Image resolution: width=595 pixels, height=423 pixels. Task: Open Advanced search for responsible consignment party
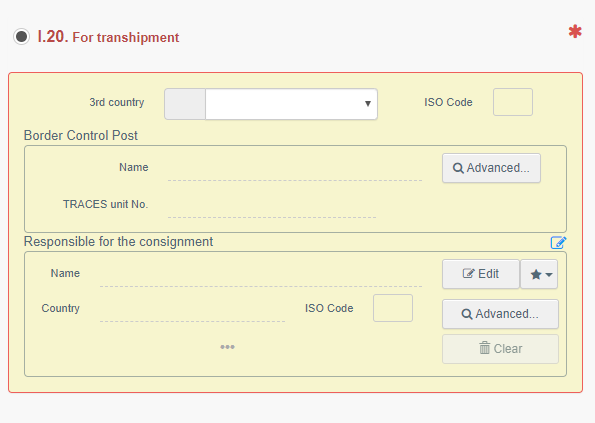click(500, 314)
